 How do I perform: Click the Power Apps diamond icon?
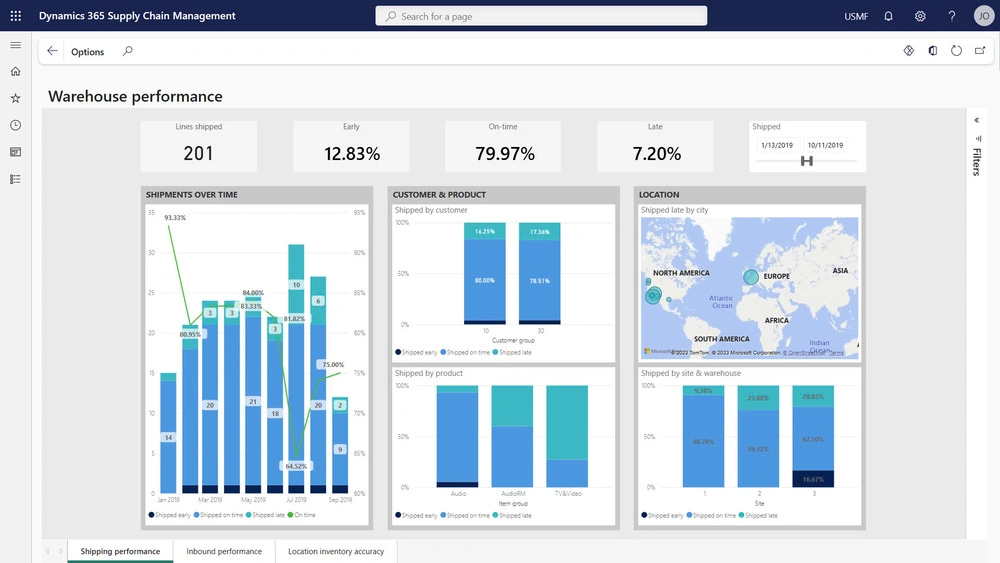[x=909, y=50]
